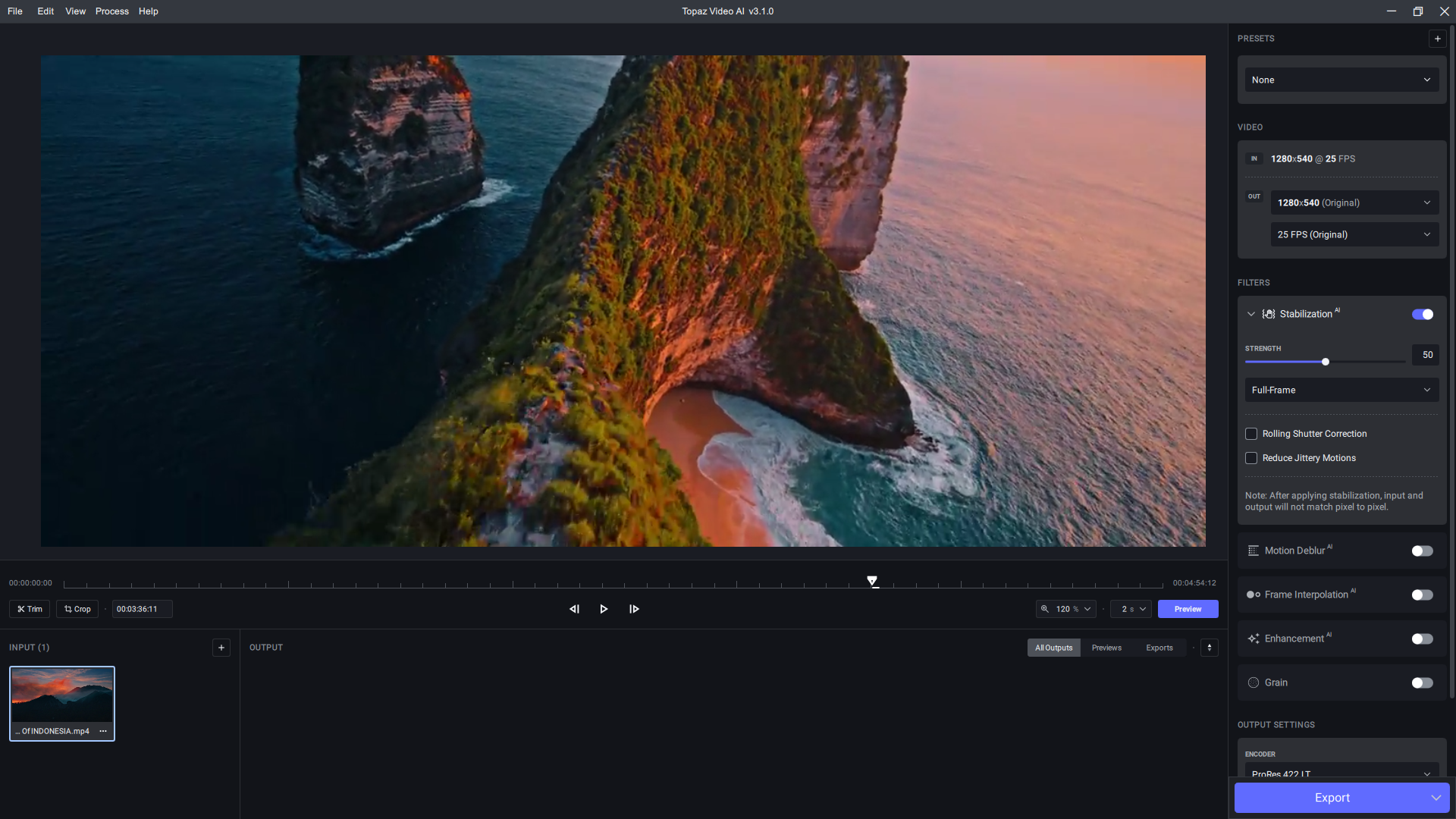The image size is (1456, 819).
Task: Click the step forward playback icon
Action: pyautogui.click(x=634, y=608)
